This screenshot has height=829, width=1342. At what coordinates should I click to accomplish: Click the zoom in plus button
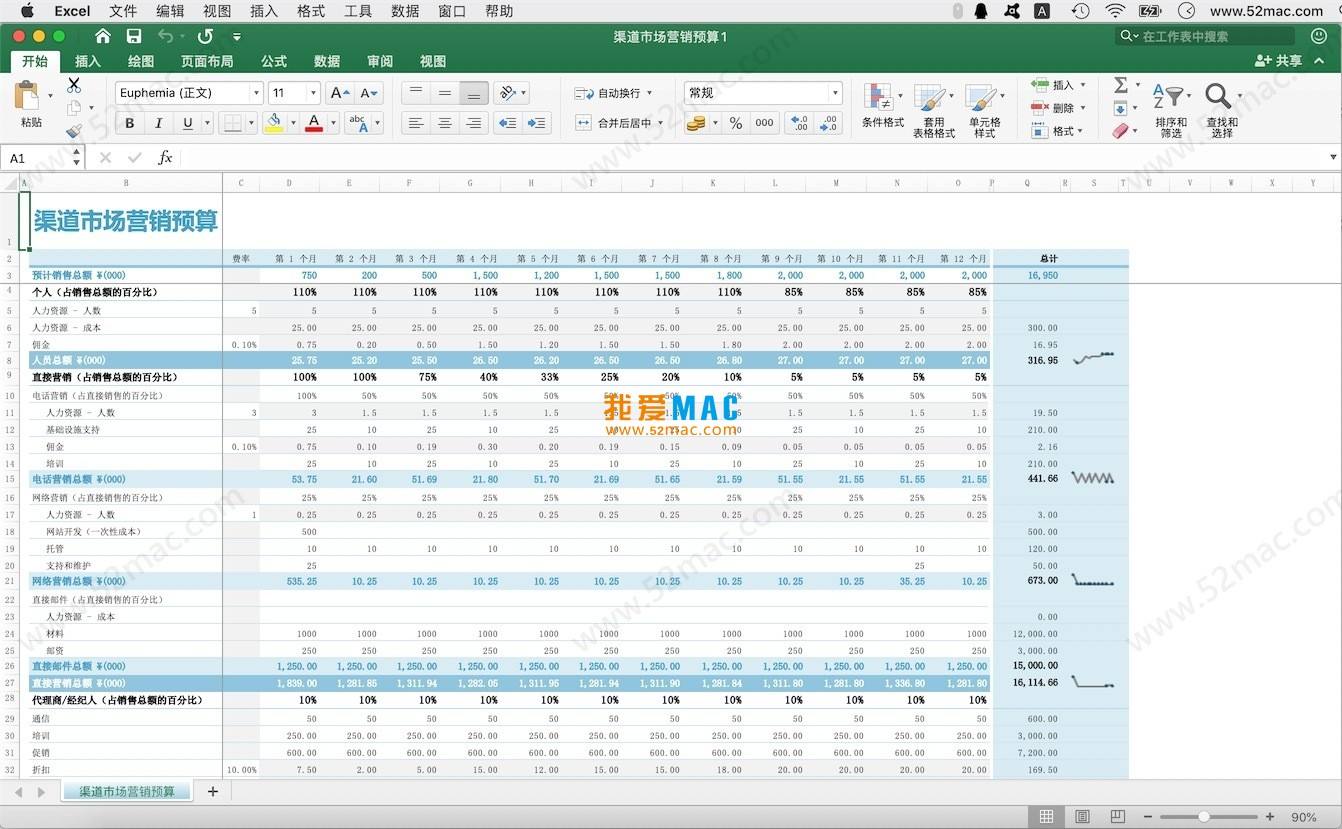click(x=1270, y=817)
